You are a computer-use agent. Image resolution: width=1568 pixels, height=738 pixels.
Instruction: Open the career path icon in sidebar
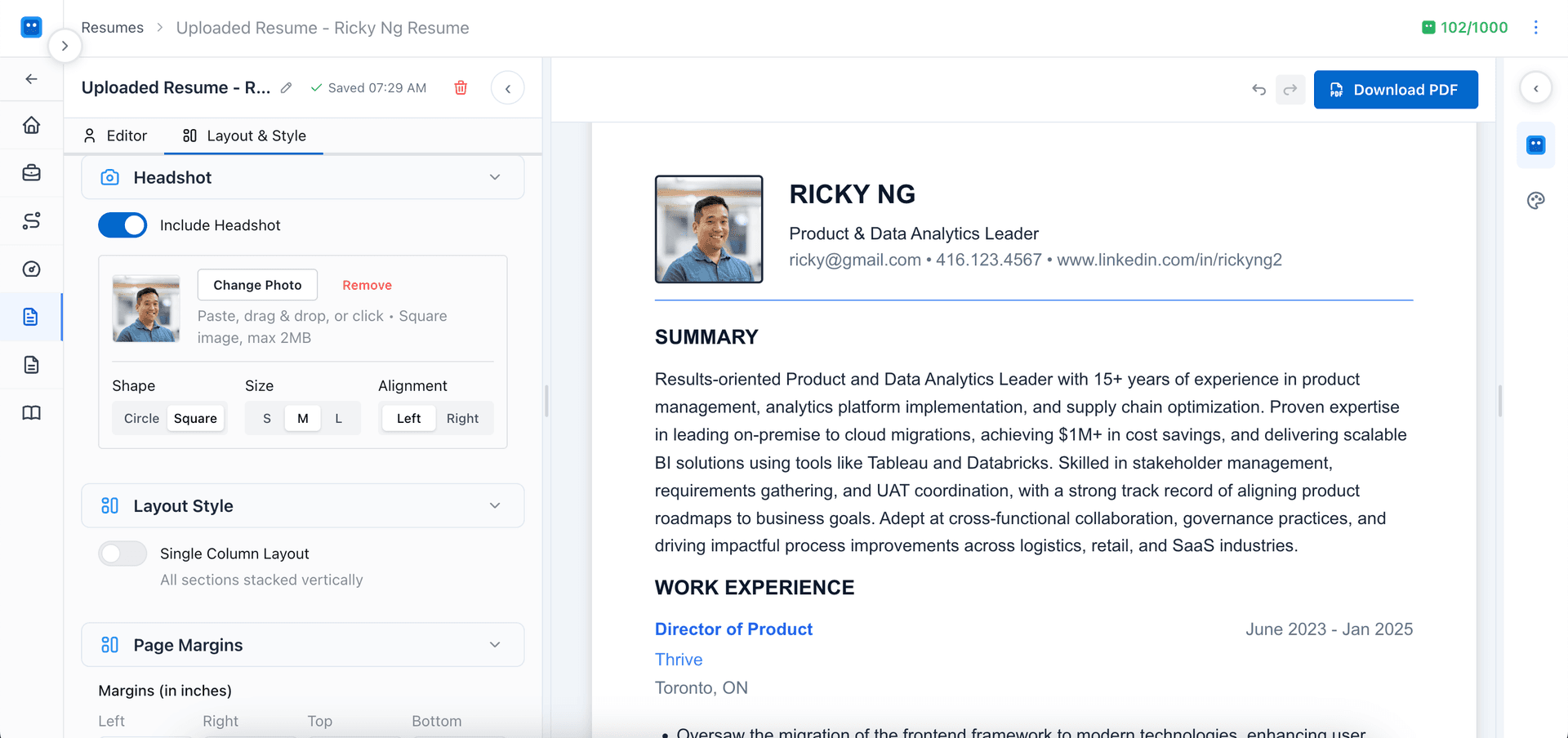point(31,220)
